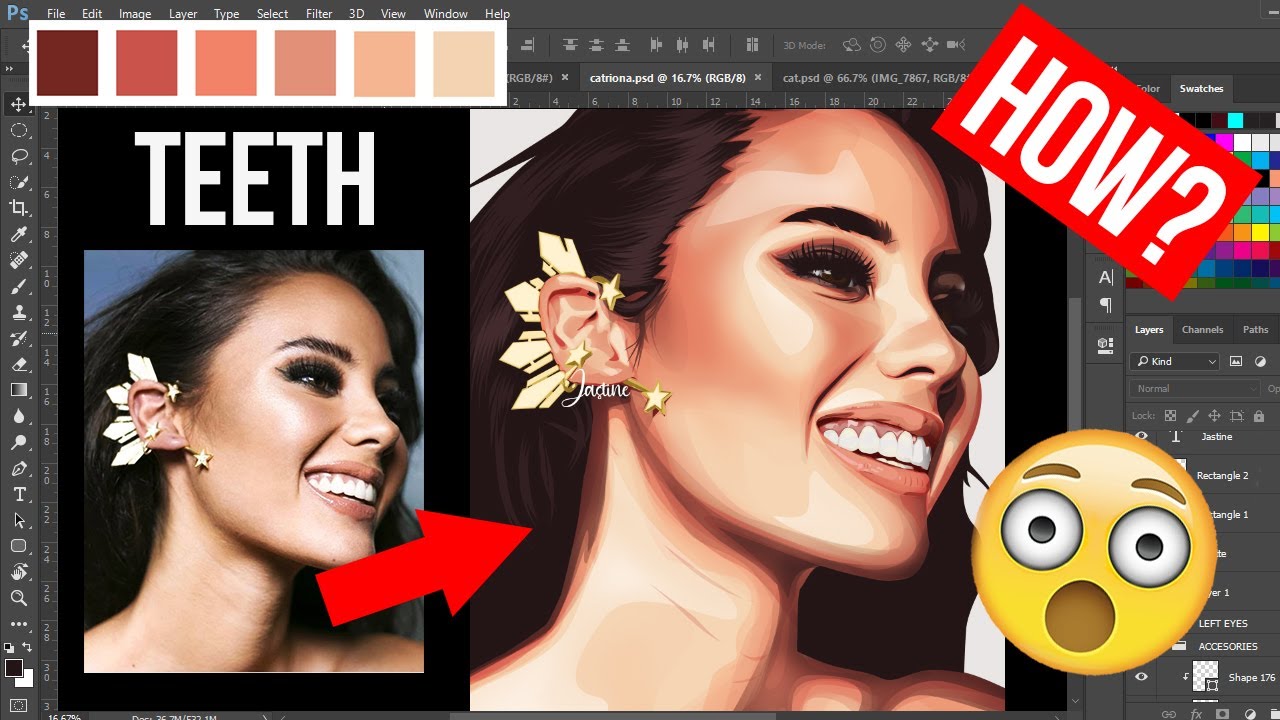
Task: Open the Character panel icon
Action: (x=1106, y=278)
